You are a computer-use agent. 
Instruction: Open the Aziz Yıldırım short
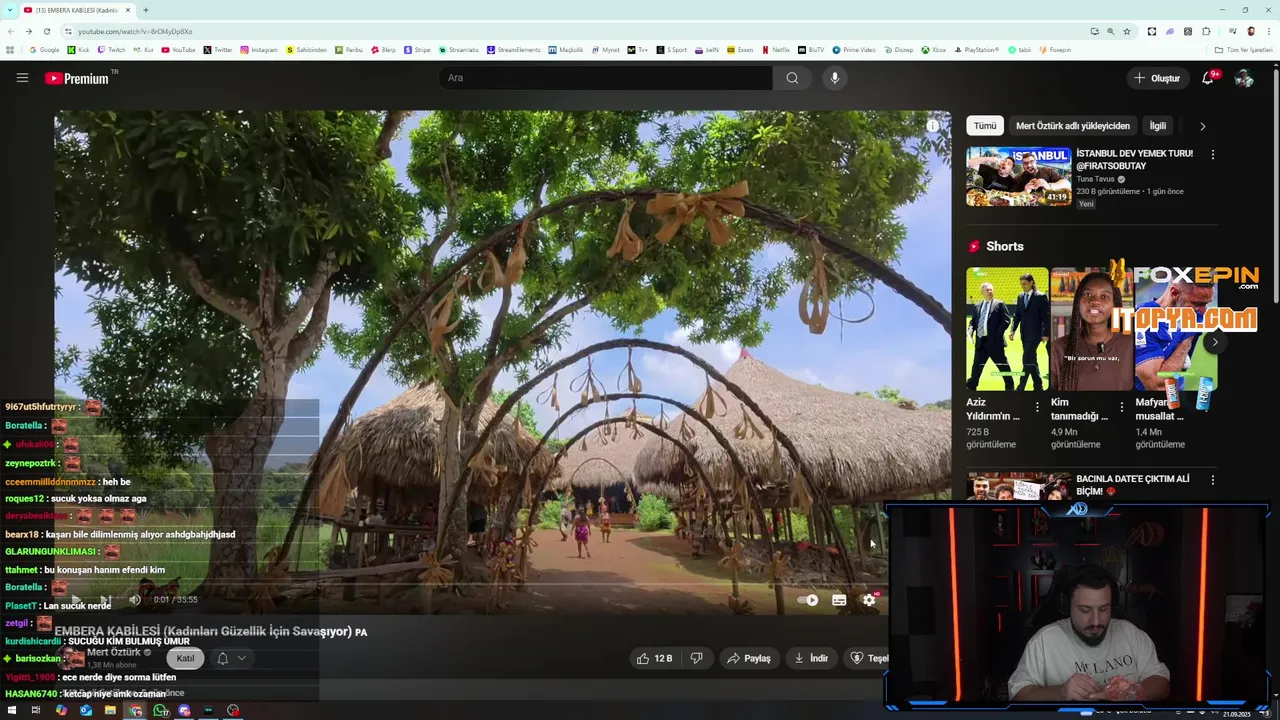(1007, 329)
